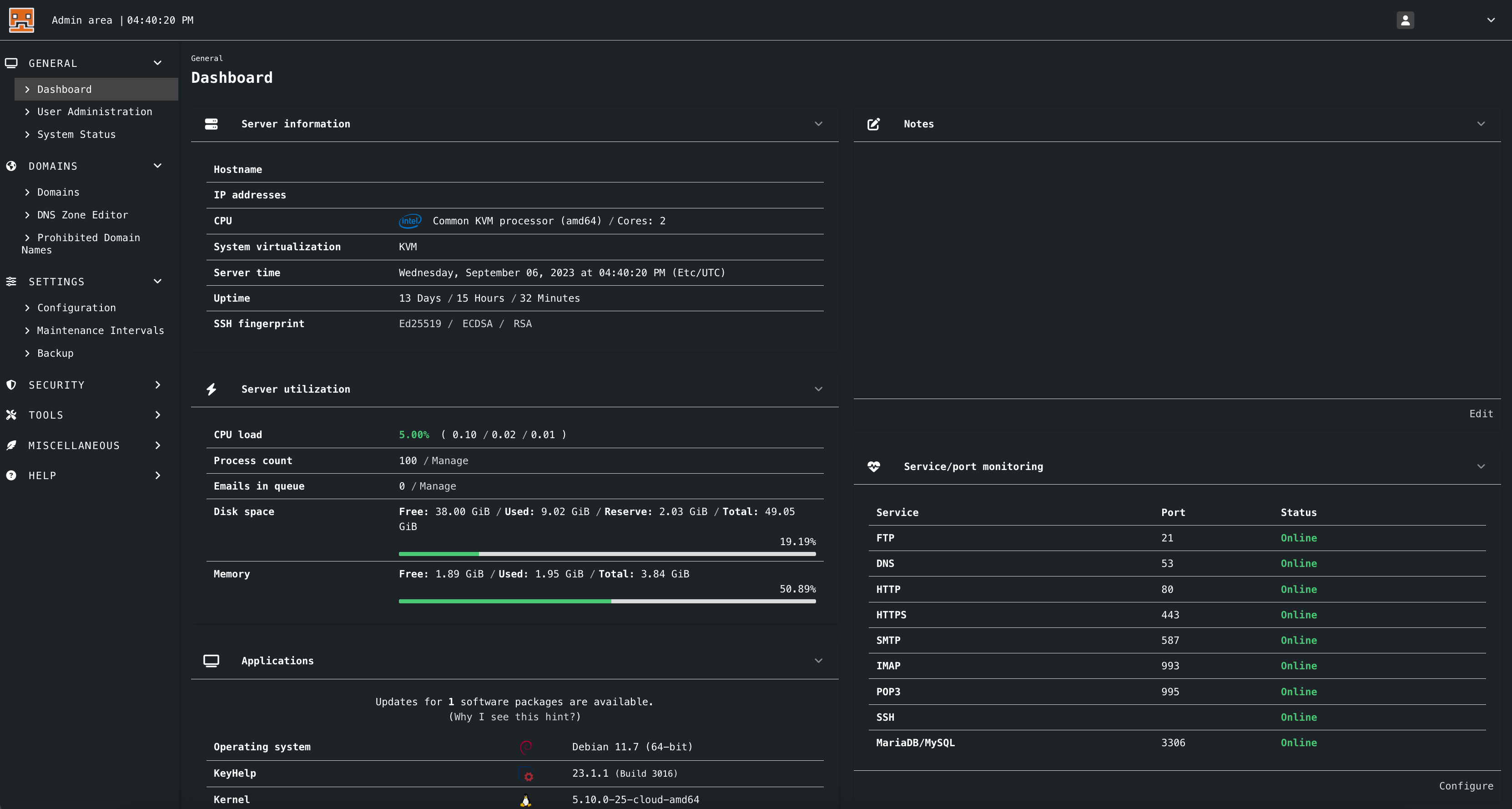1512x809 pixels.
Task: Click the KeyHelp logo icon
Action: (x=22, y=20)
